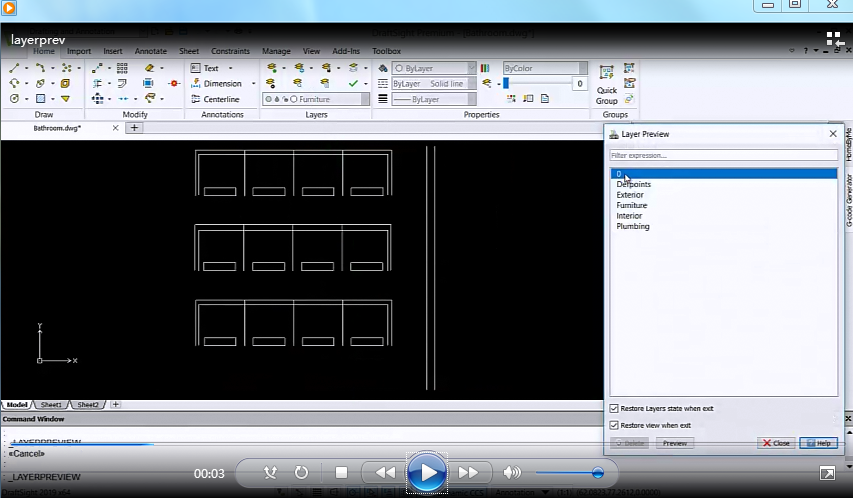Screen dimensions: 853x498
Task: Toggle Restore Layers state when exit
Action: (614, 408)
